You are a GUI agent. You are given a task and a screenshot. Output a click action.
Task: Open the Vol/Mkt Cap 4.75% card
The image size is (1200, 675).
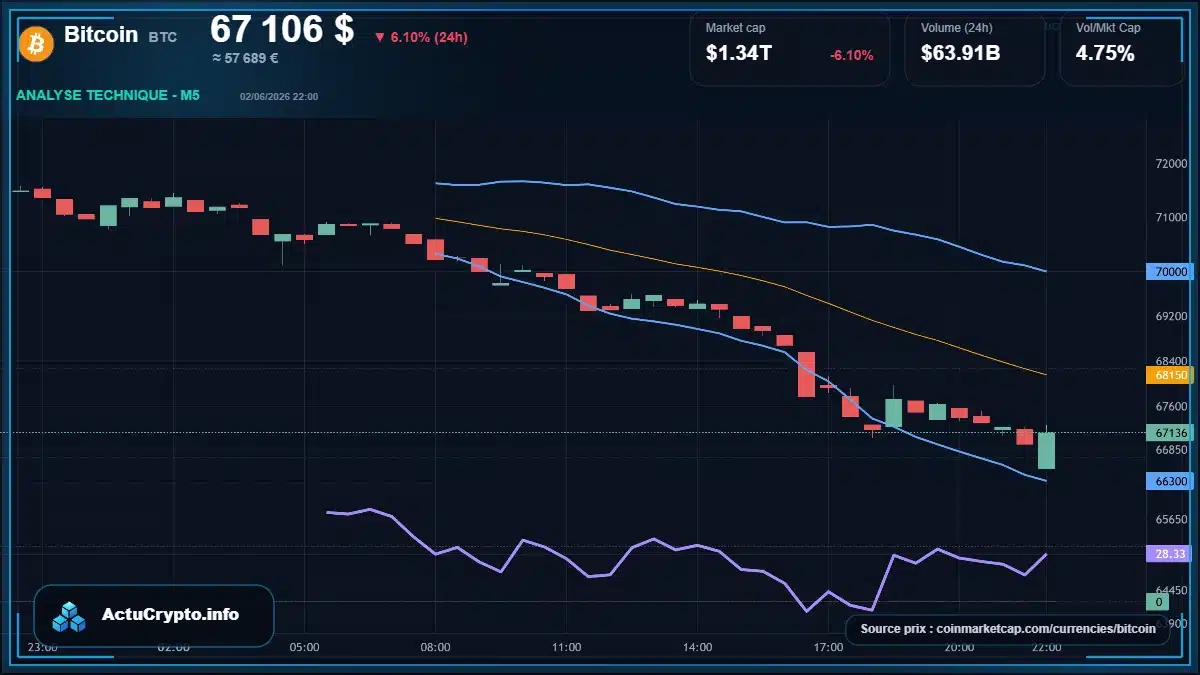pos(1121,49)
